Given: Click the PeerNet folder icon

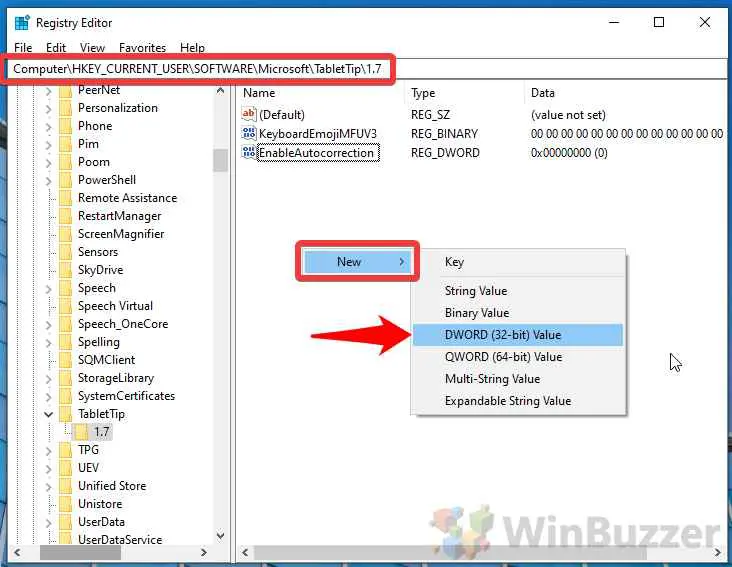Looking at the screenshot, I should pyautogui.click(x=66, y=90).
